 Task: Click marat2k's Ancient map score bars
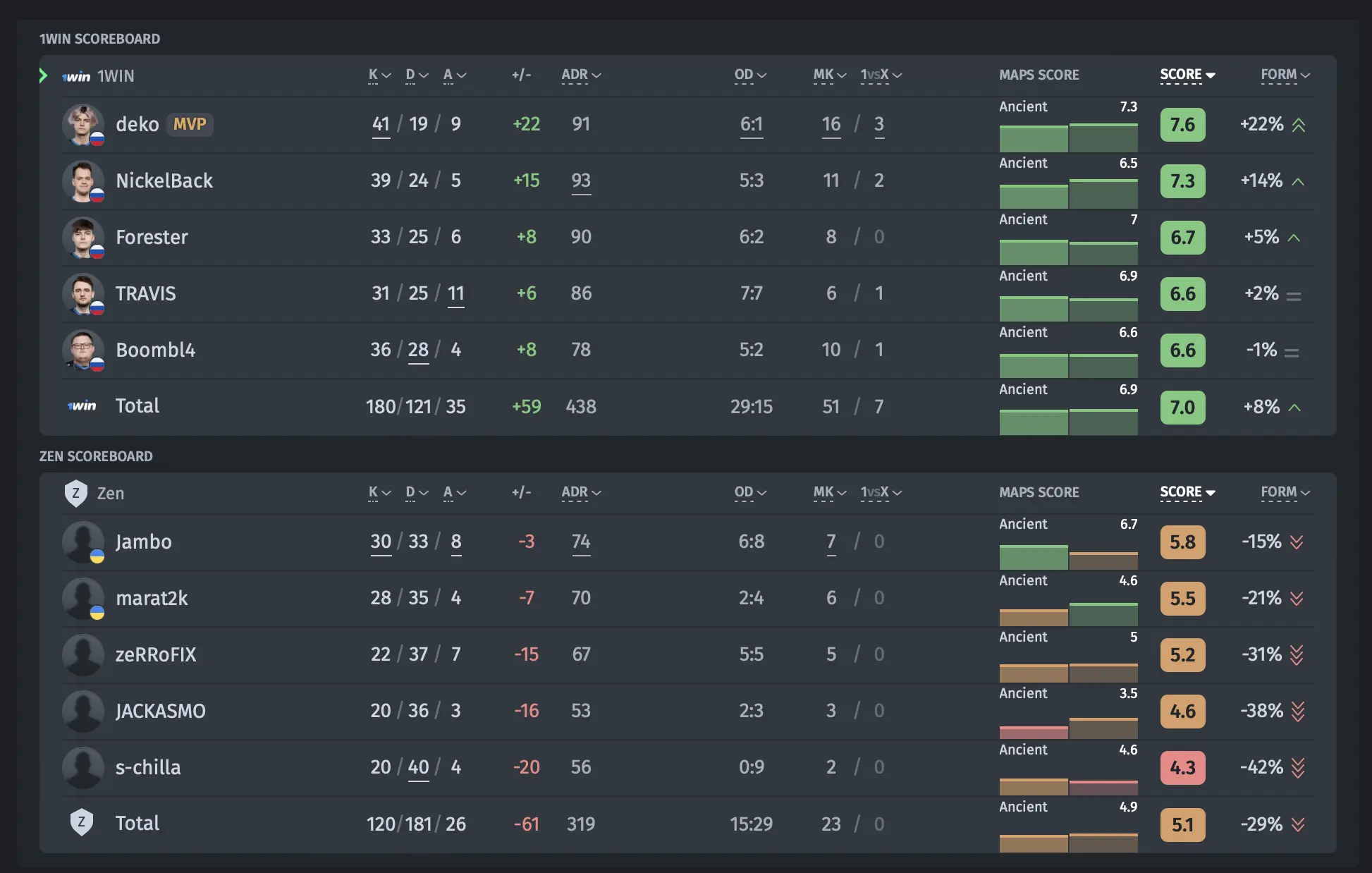1068,614
